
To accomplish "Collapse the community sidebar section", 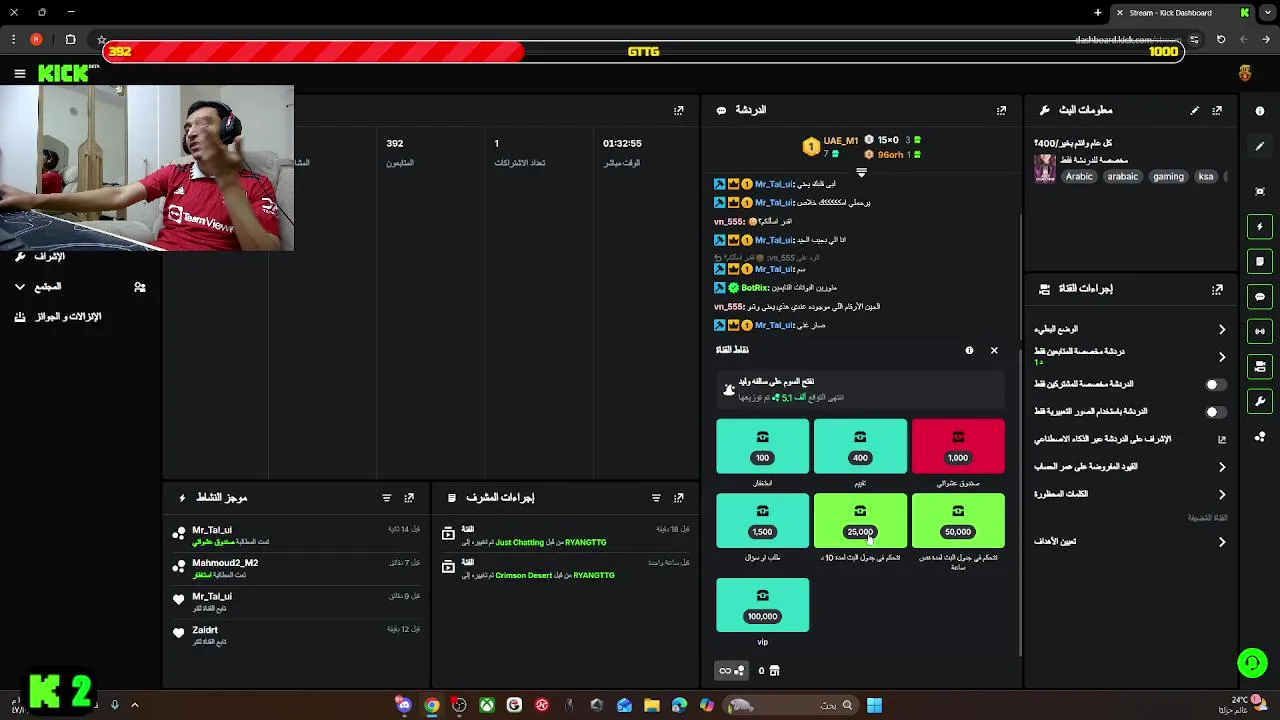I will point(19,287).
